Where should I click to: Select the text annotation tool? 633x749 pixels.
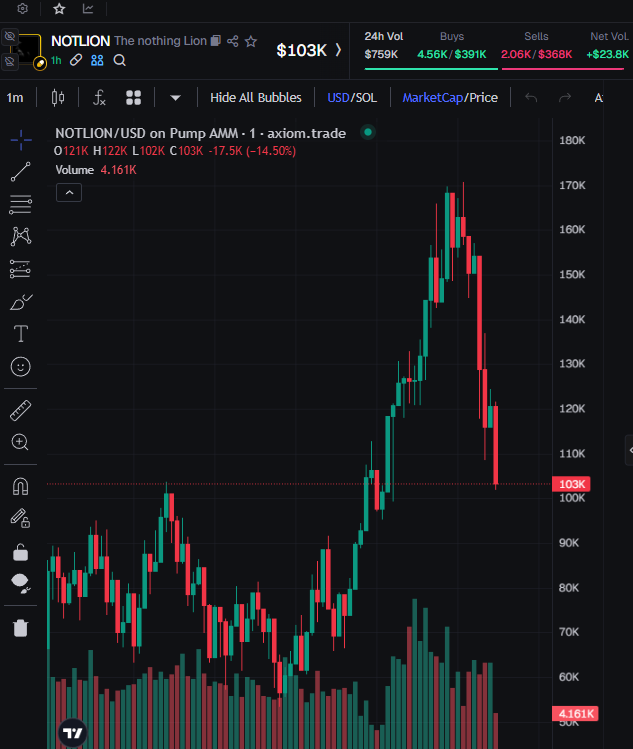click(x=21, y=334)
